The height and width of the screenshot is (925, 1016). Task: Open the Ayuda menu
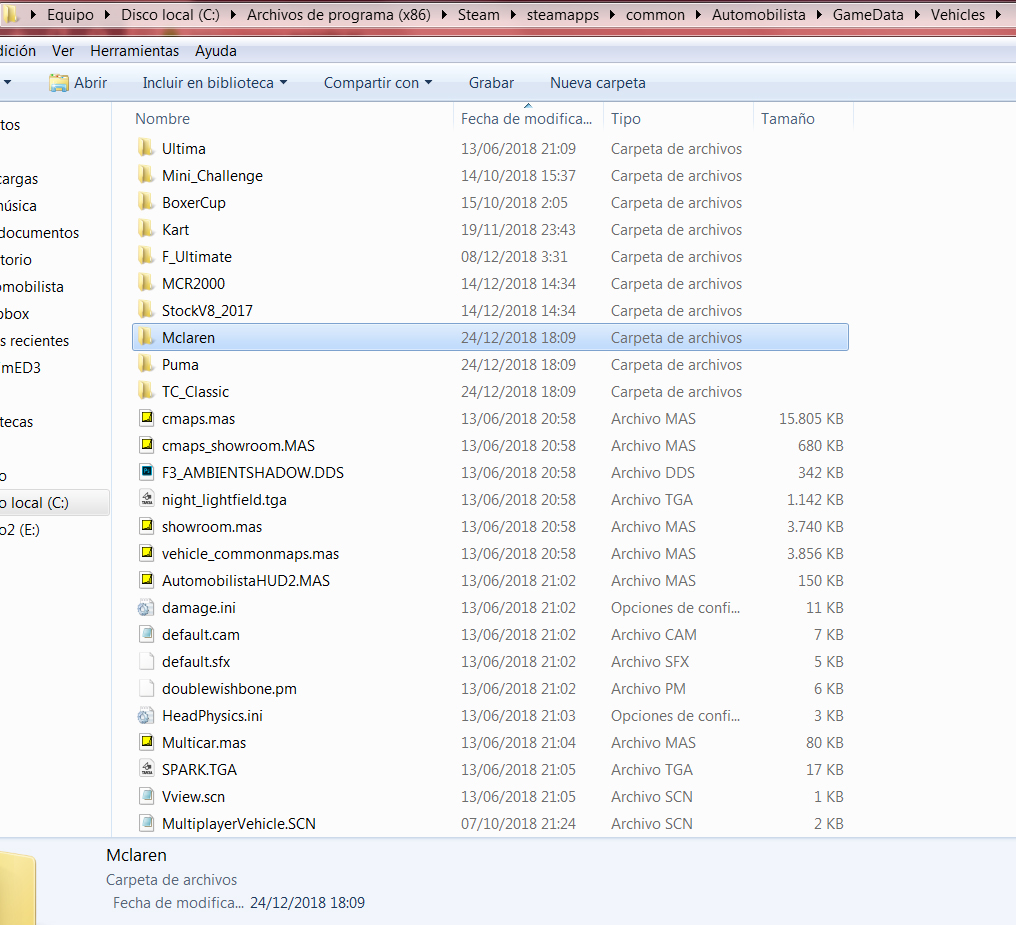216,51
